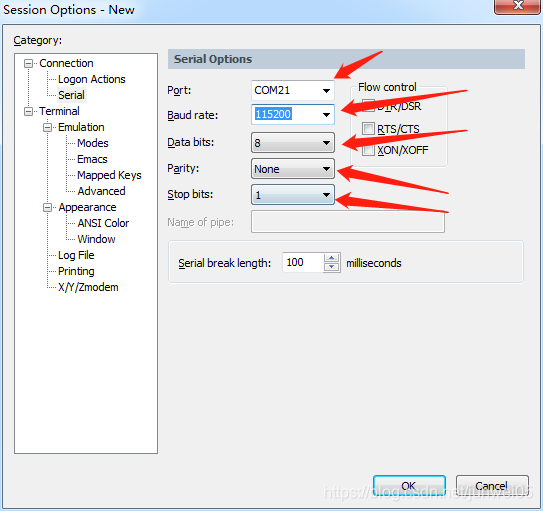Open the Data bits dropdown
This screenshot has width=543, height=511.
(293, 143)
